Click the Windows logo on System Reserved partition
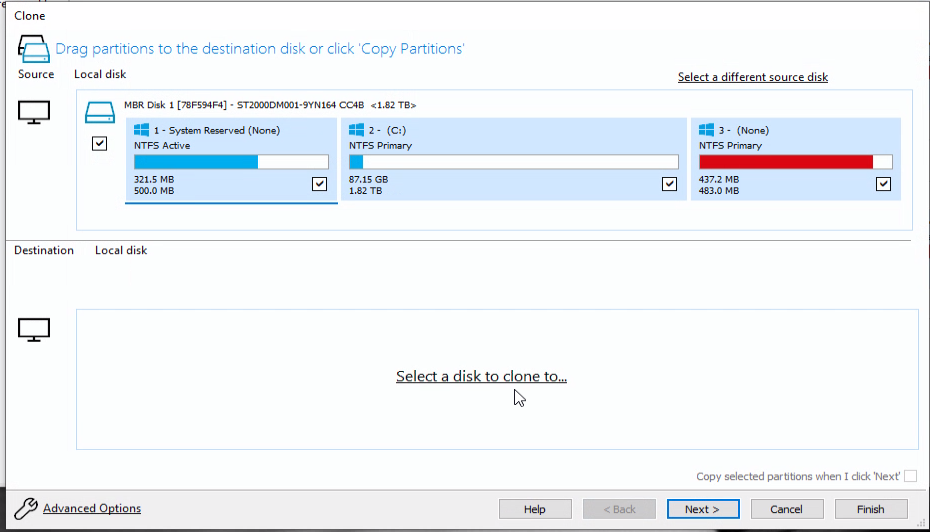Viewport: 930px width, 532px height. [142, 130]
